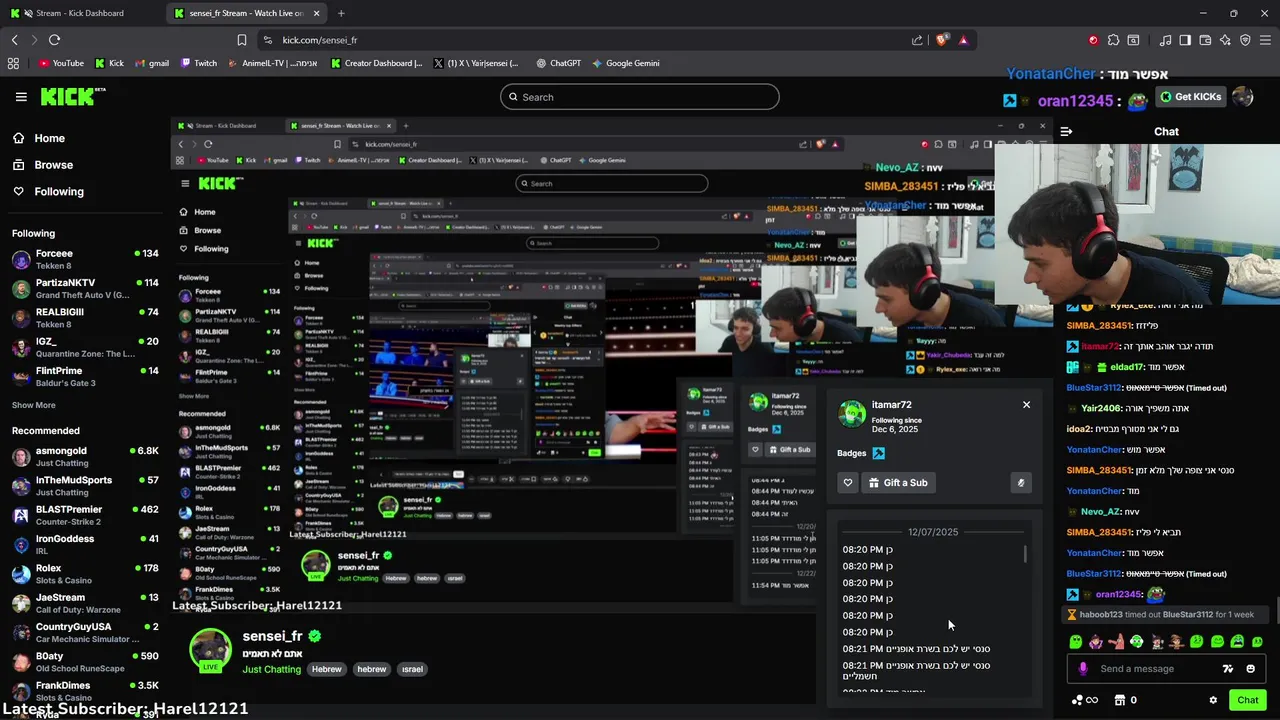Open Forceee channel in Following list
Screen dimensions: 1280x720
85,259
